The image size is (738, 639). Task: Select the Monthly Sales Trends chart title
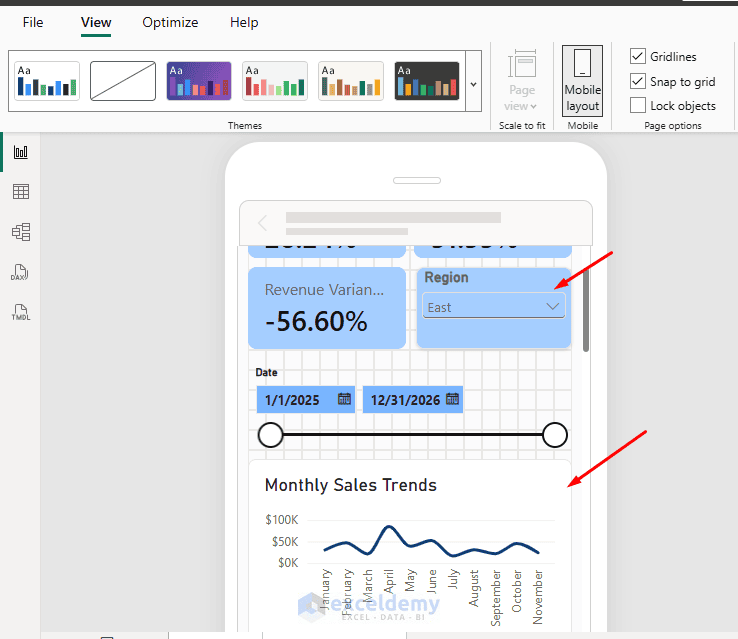click(351, 485)
